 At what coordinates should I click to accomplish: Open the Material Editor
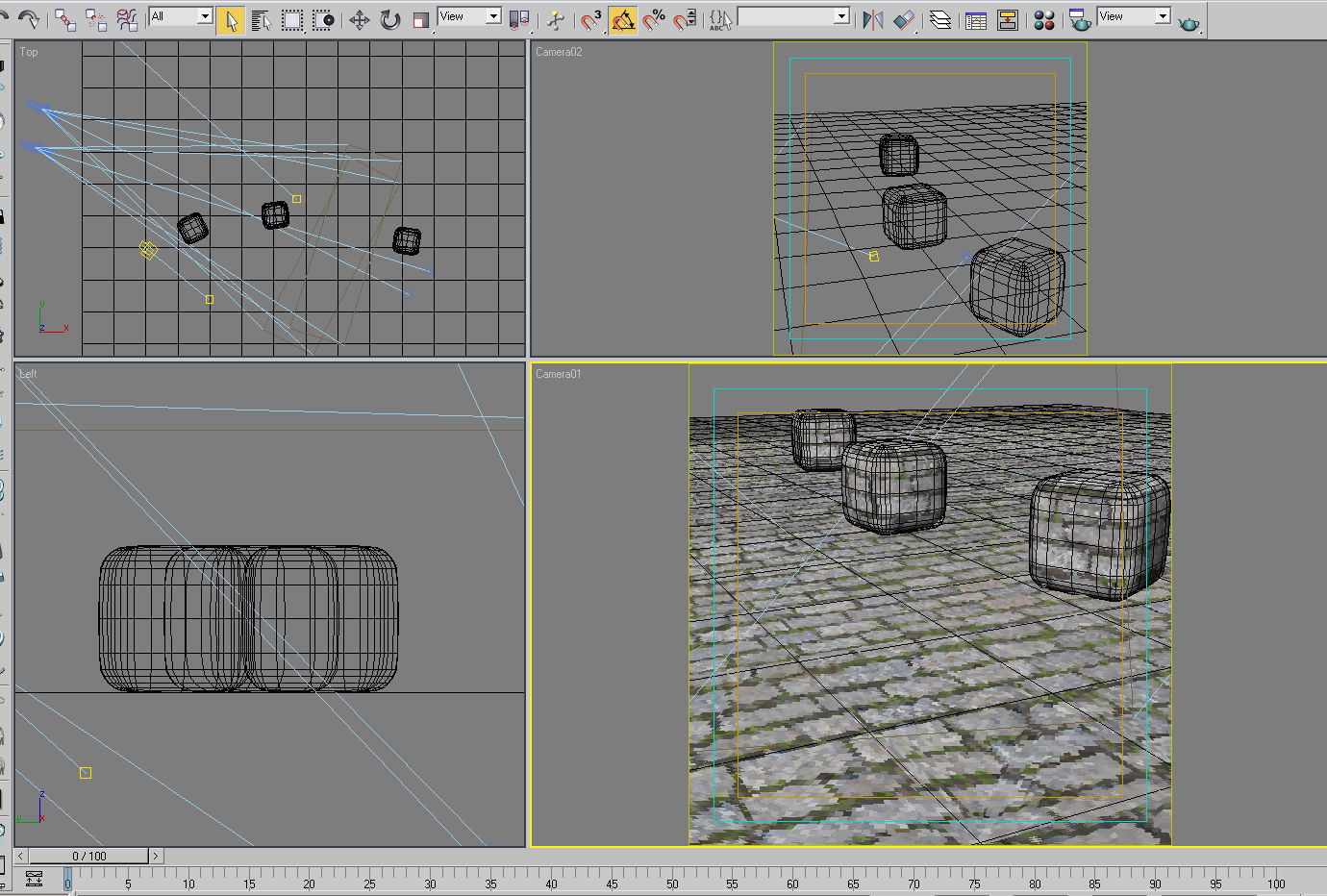point(1044,19)
